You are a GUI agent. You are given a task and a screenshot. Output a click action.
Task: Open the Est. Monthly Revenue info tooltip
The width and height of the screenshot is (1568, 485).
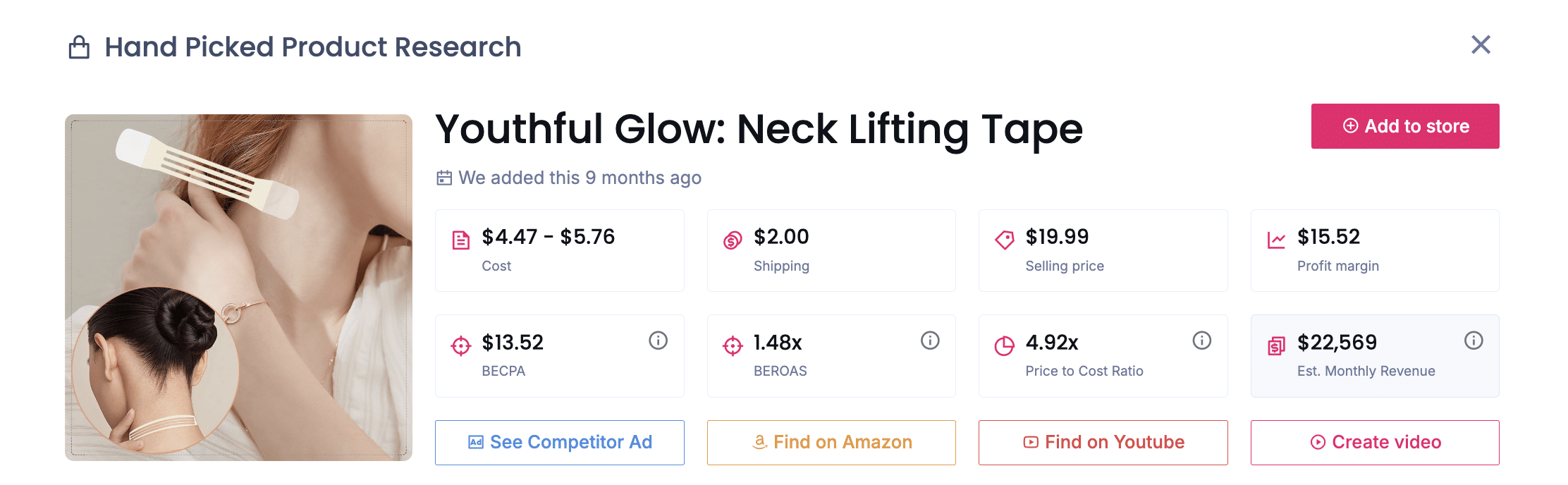pos(1474,340)
